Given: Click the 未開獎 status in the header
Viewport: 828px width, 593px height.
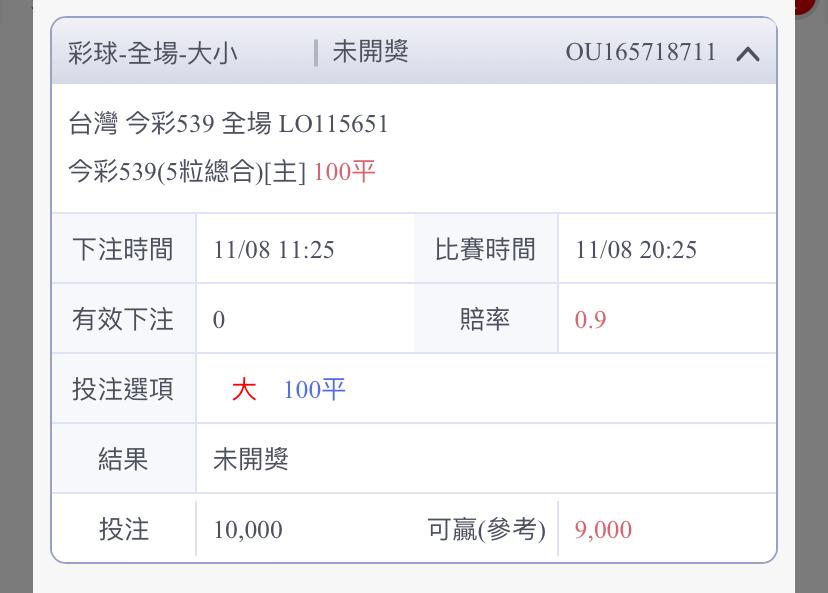Looking at the screenshot, I should tap(370, 52).
